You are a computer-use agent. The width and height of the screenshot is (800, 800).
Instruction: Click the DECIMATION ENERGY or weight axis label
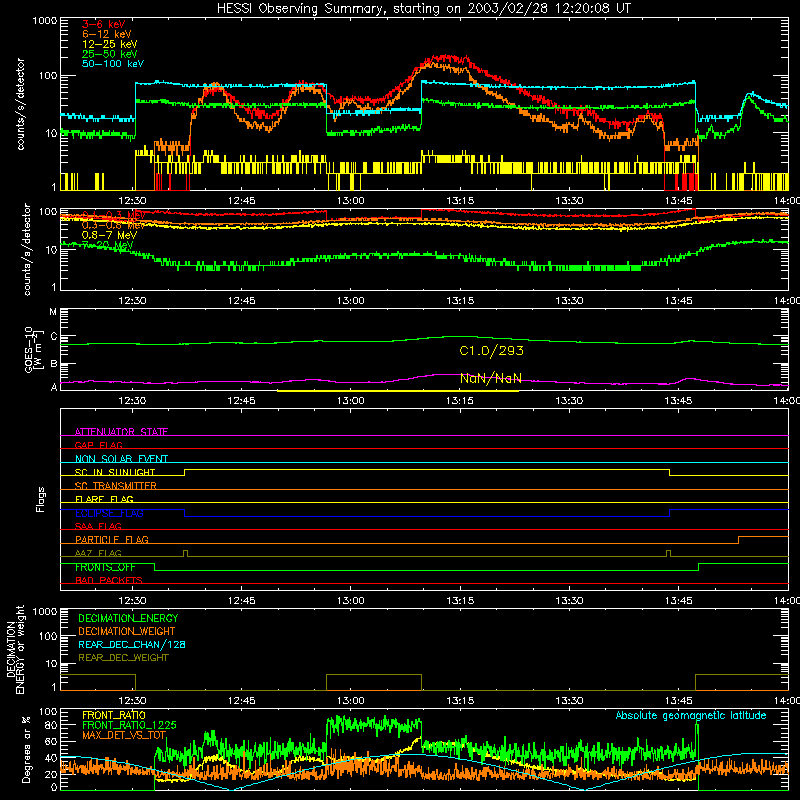[15, 649]
